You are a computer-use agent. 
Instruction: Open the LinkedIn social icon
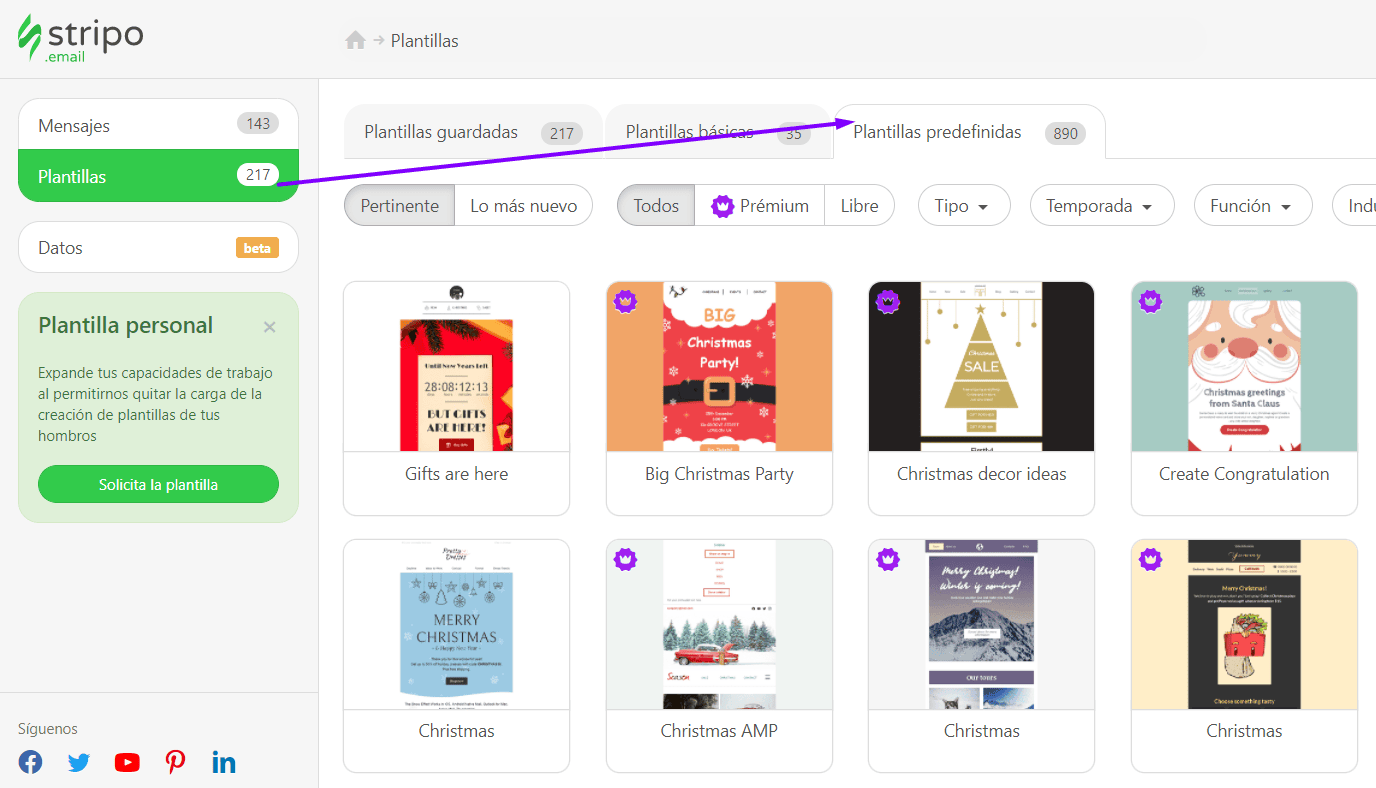pyautogui.click(x=224, y=762)
